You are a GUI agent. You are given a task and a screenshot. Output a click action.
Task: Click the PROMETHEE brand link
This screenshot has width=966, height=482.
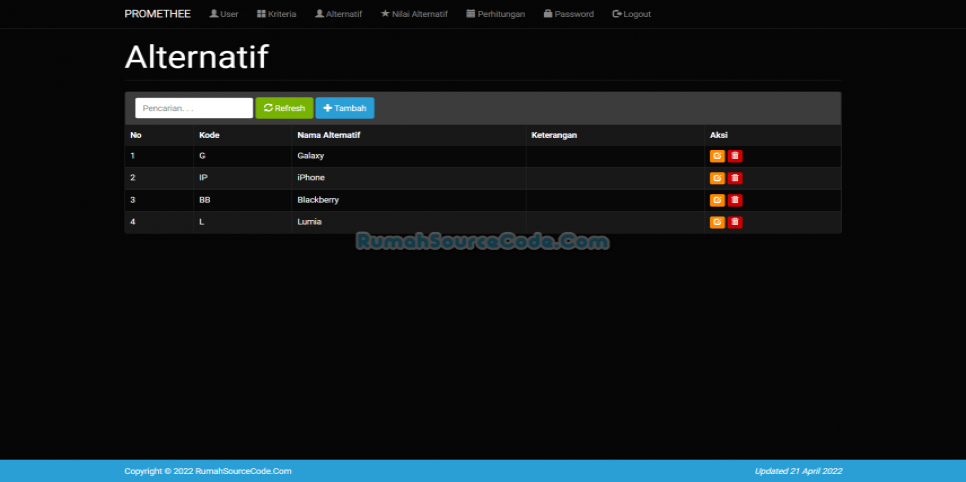(x=157, y=14)
